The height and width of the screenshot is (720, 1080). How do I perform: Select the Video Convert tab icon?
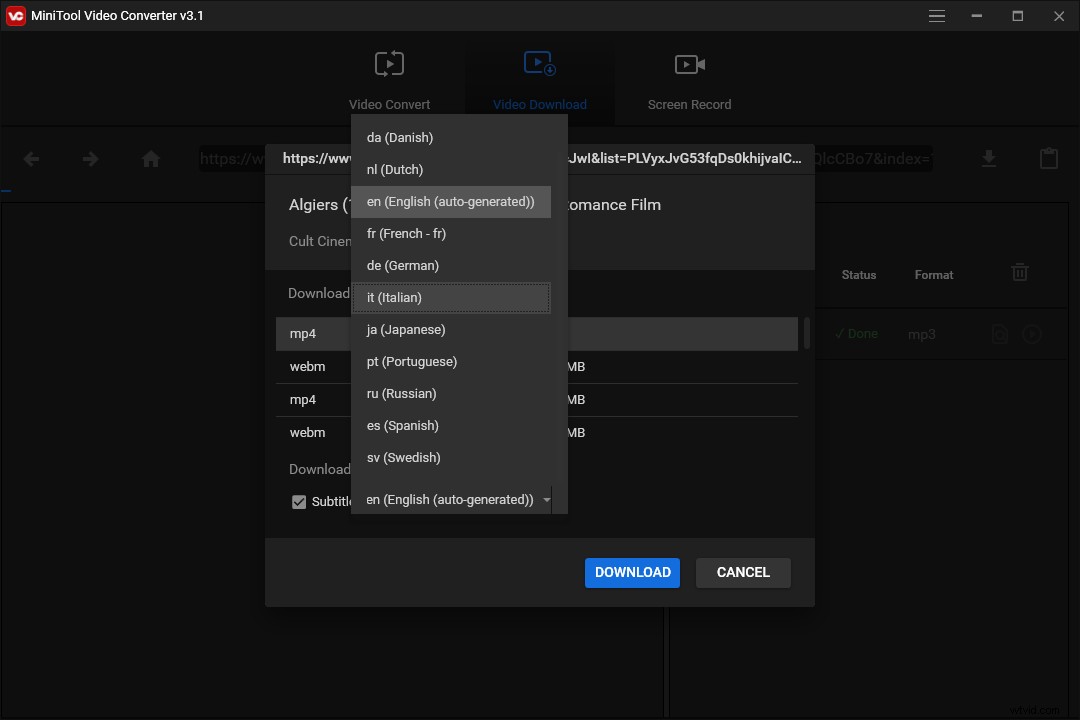[x=389, y=63]
